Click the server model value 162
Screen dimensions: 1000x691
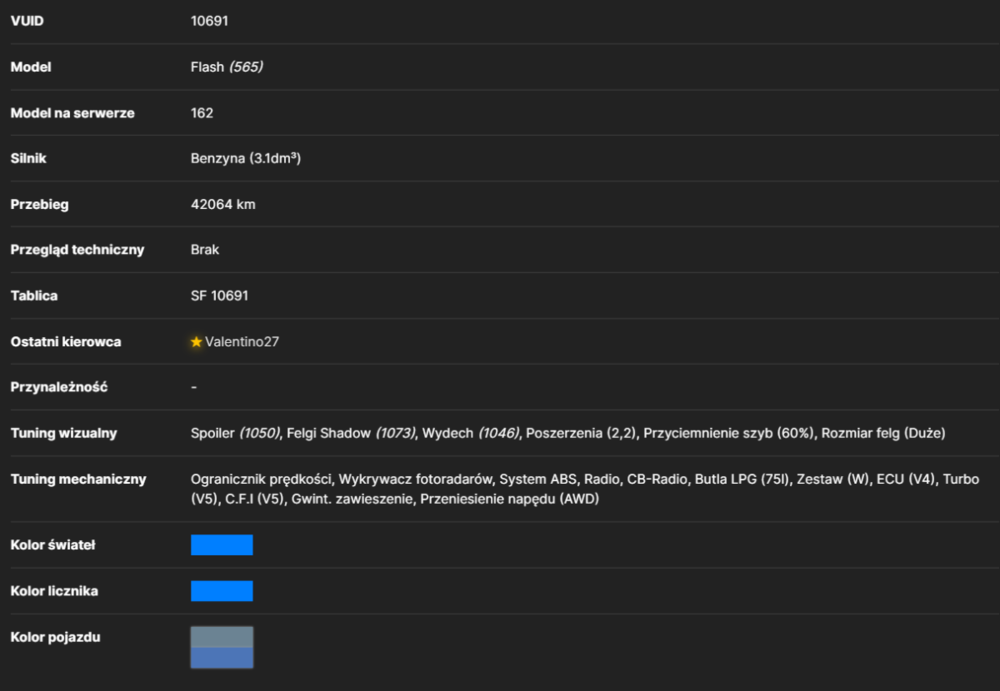(x=202, y=113)
